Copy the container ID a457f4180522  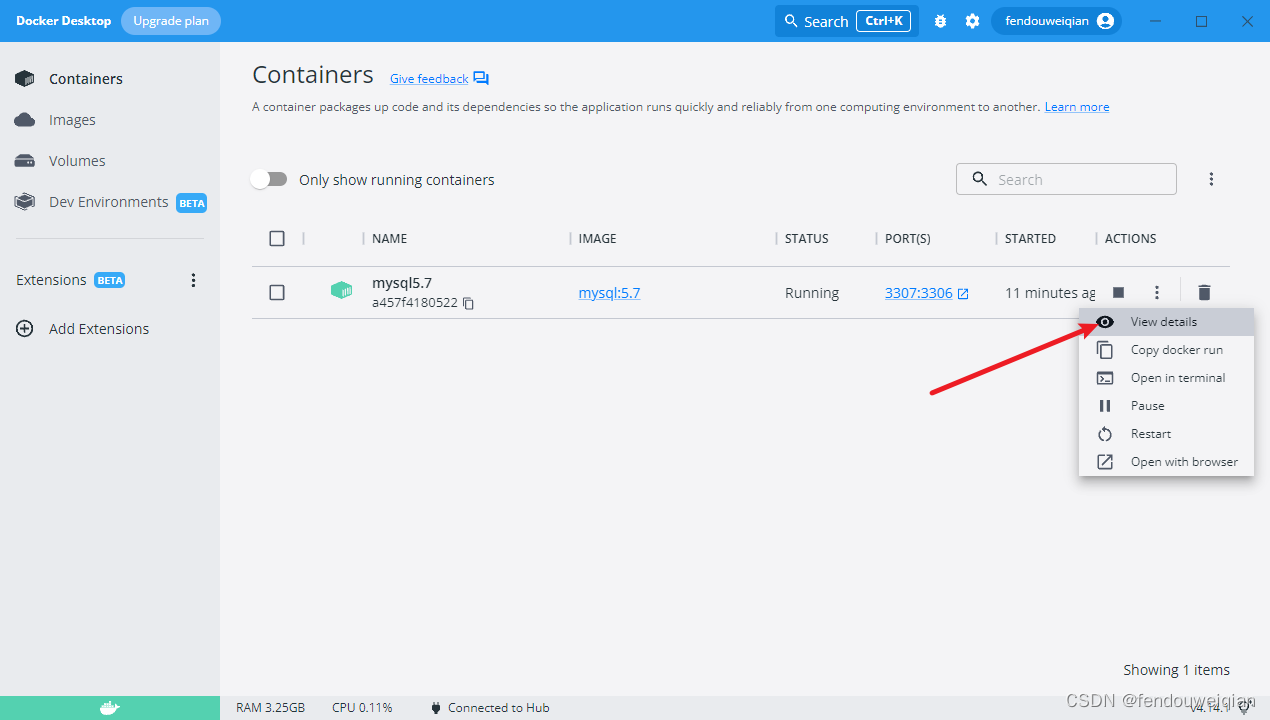[468, 303]
